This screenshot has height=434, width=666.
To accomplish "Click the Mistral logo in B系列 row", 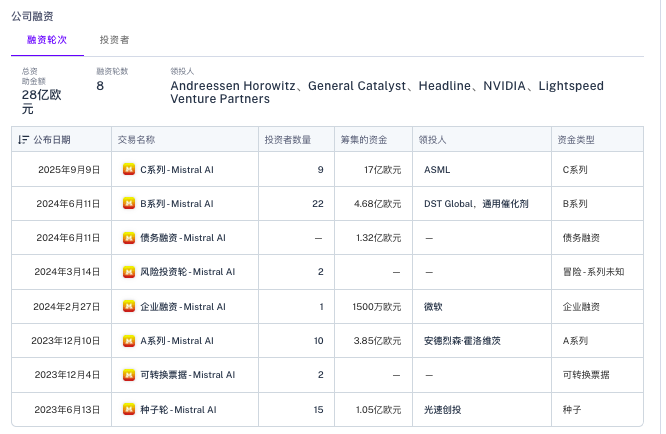I will pyautogui.click(x=129, y=204).
